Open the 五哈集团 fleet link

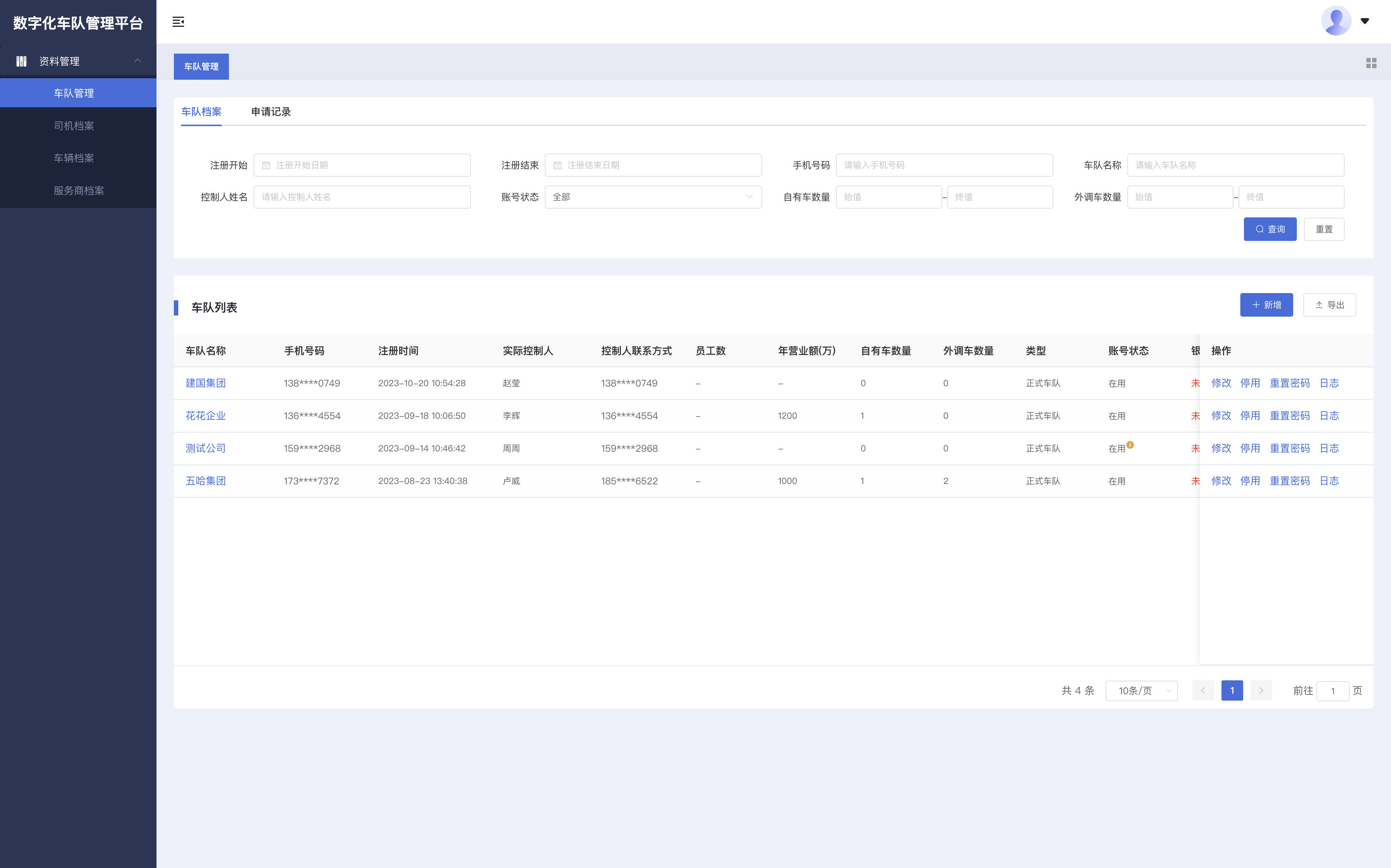(x=205, y=481)
